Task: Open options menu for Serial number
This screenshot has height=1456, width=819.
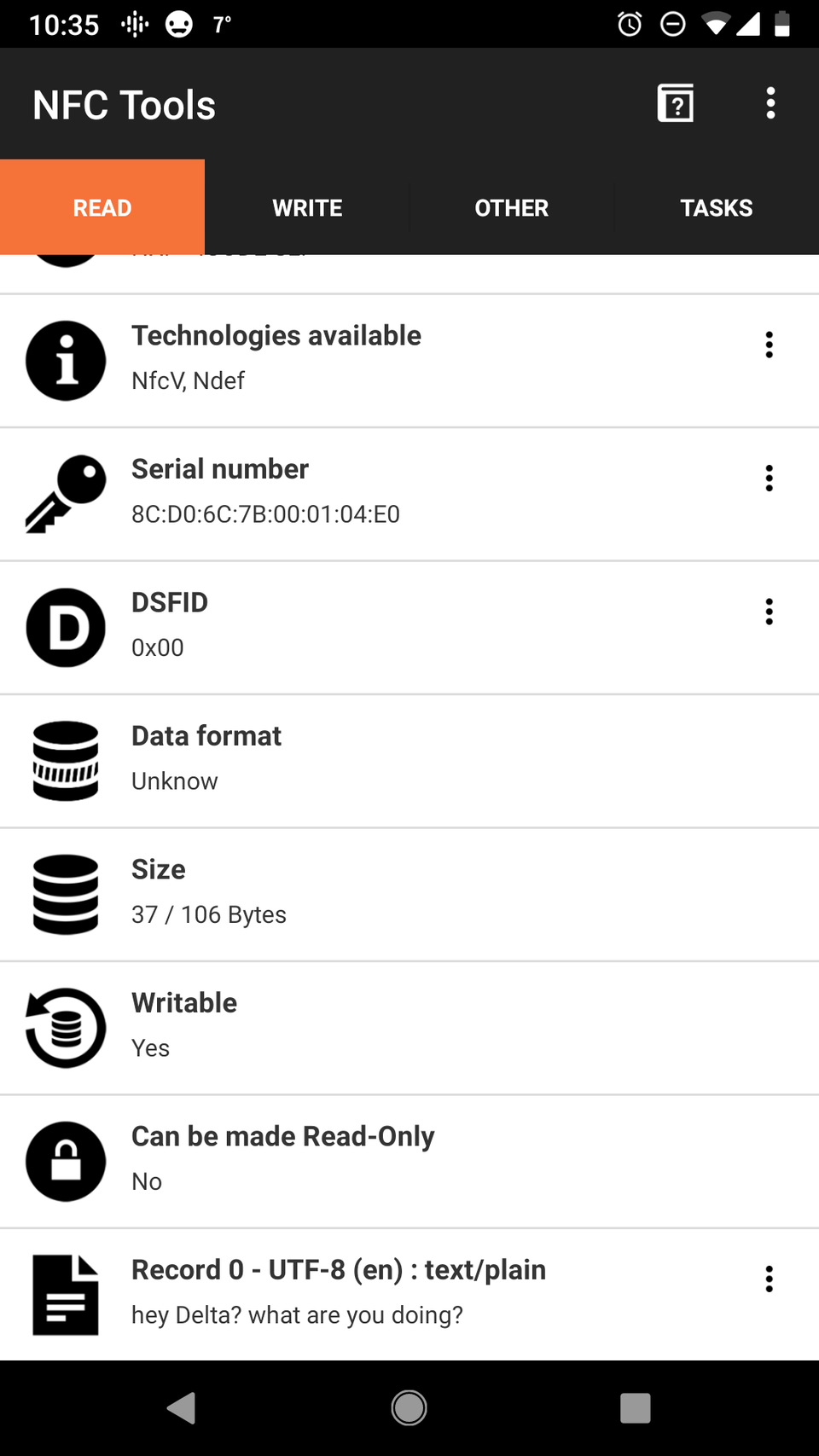Action: coord(769,479)
